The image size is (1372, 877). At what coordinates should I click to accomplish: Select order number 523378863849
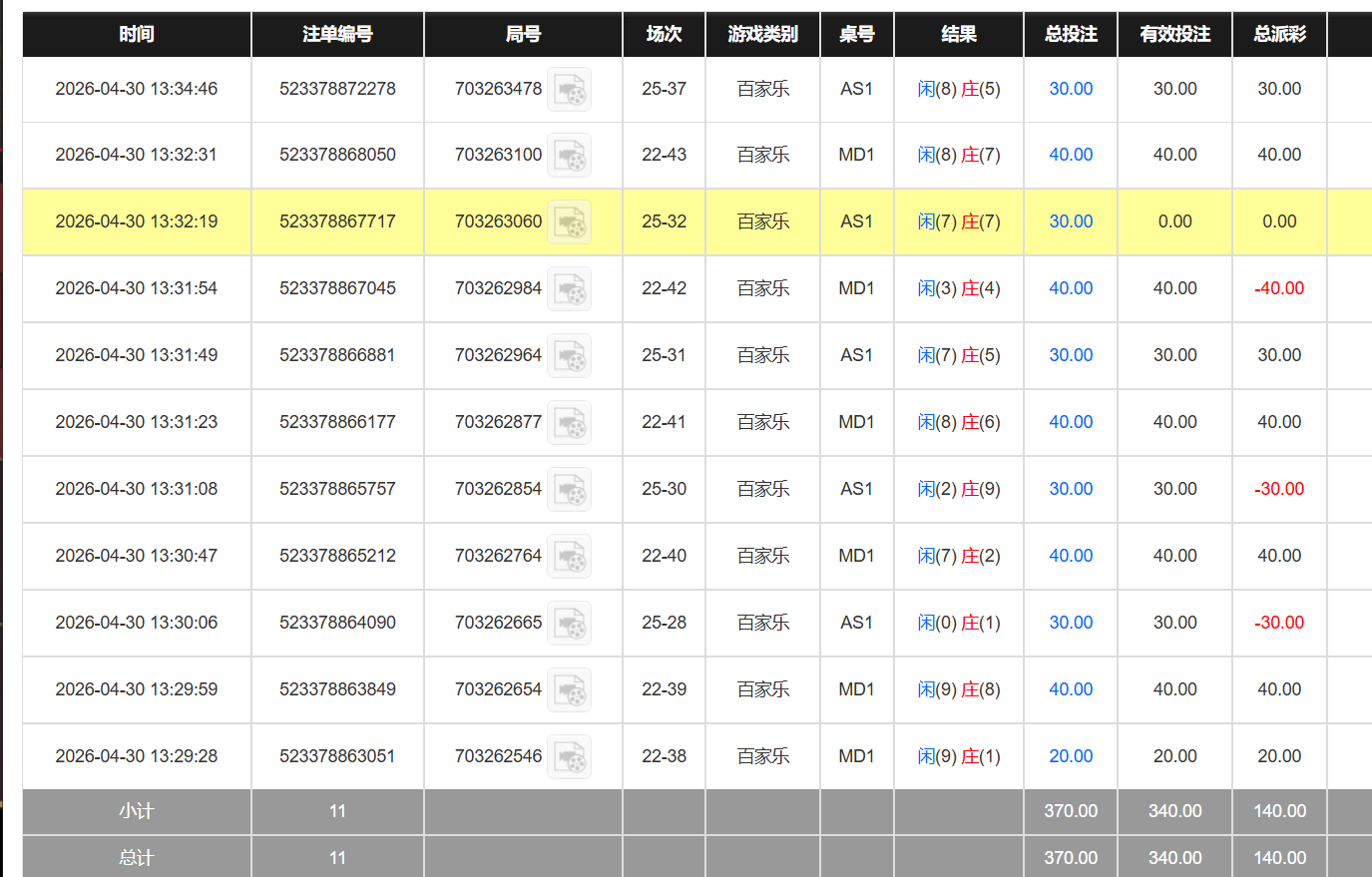[337, 689]
